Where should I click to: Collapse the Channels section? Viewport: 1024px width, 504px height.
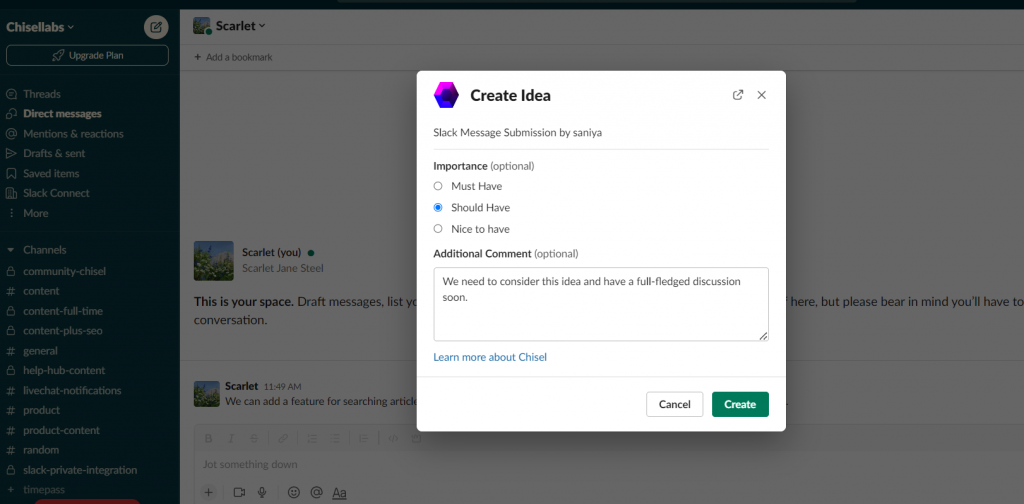coord(10,250)
